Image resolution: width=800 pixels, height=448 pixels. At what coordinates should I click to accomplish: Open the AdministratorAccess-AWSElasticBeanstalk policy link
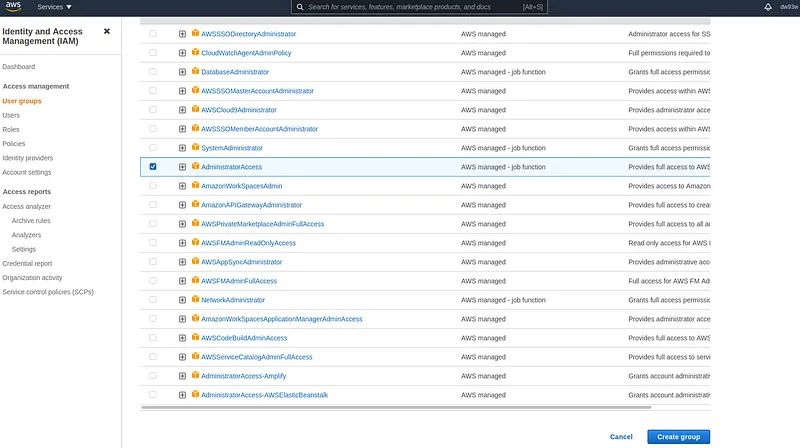(x=264, y=395)
